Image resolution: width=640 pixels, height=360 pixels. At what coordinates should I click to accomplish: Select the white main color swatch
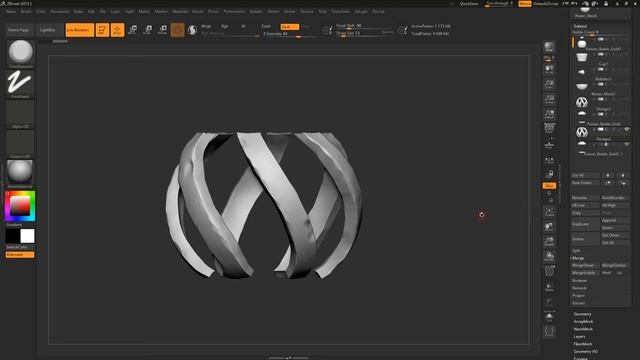(27, 236)
